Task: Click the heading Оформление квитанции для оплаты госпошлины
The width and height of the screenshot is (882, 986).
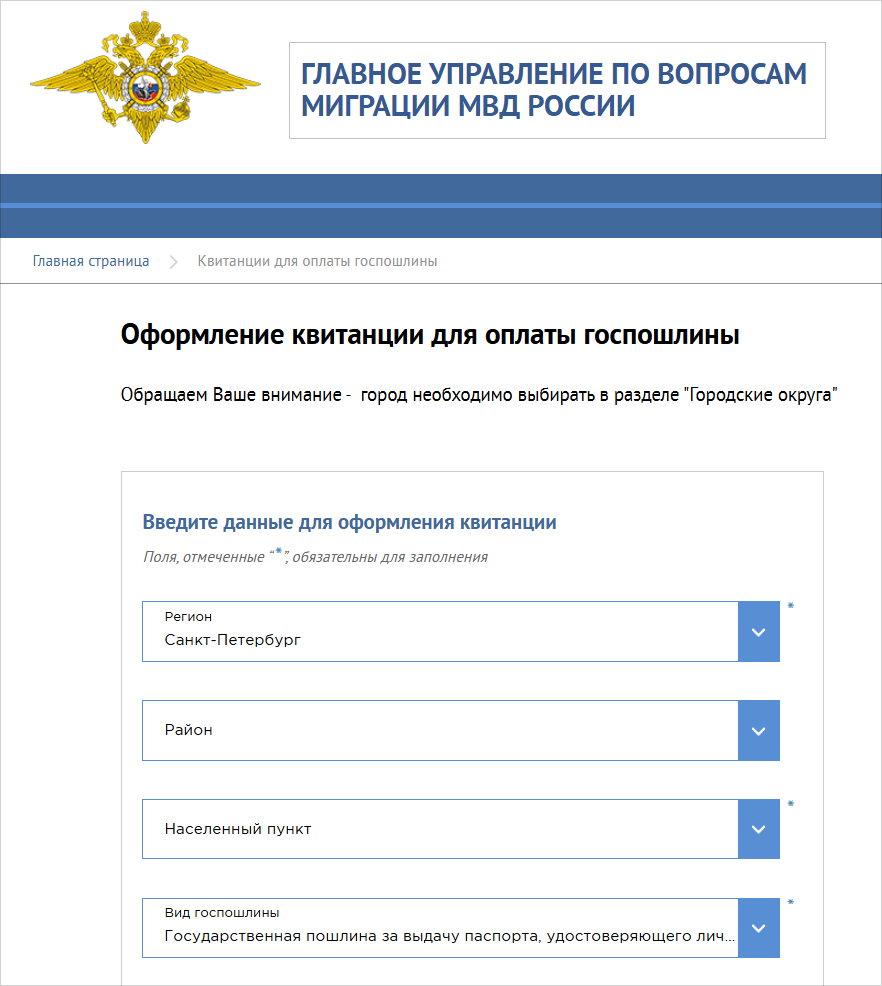Action: (430, 335)
